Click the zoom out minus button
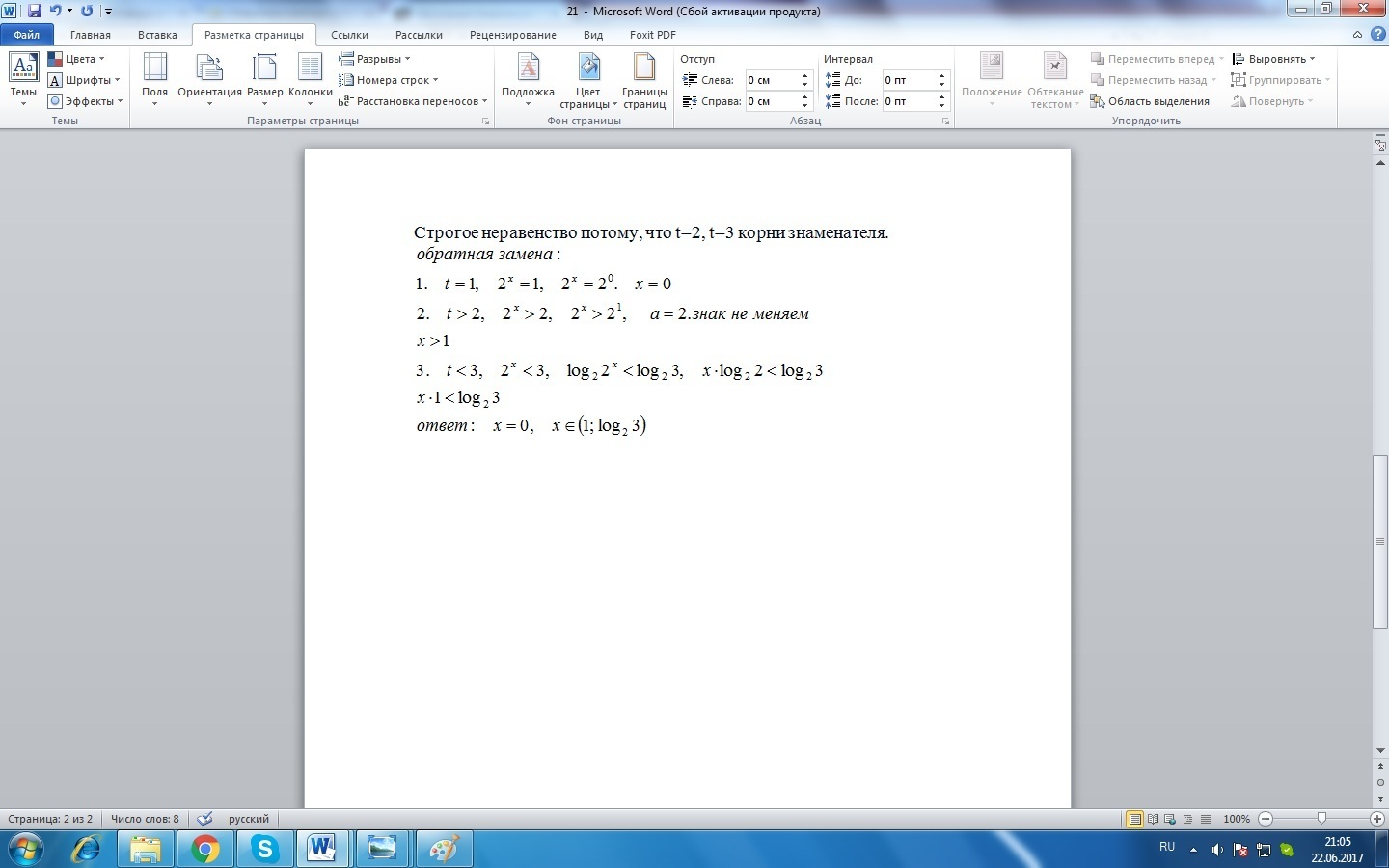 1266,820
